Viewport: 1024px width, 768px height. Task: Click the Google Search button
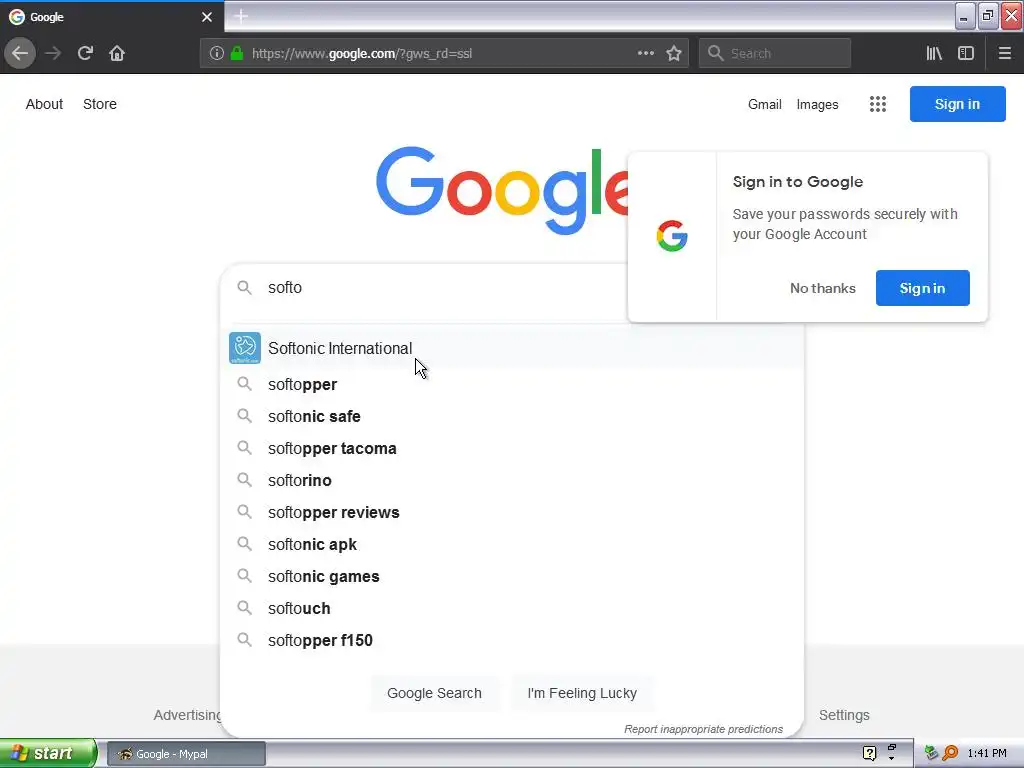click(434, 693)
